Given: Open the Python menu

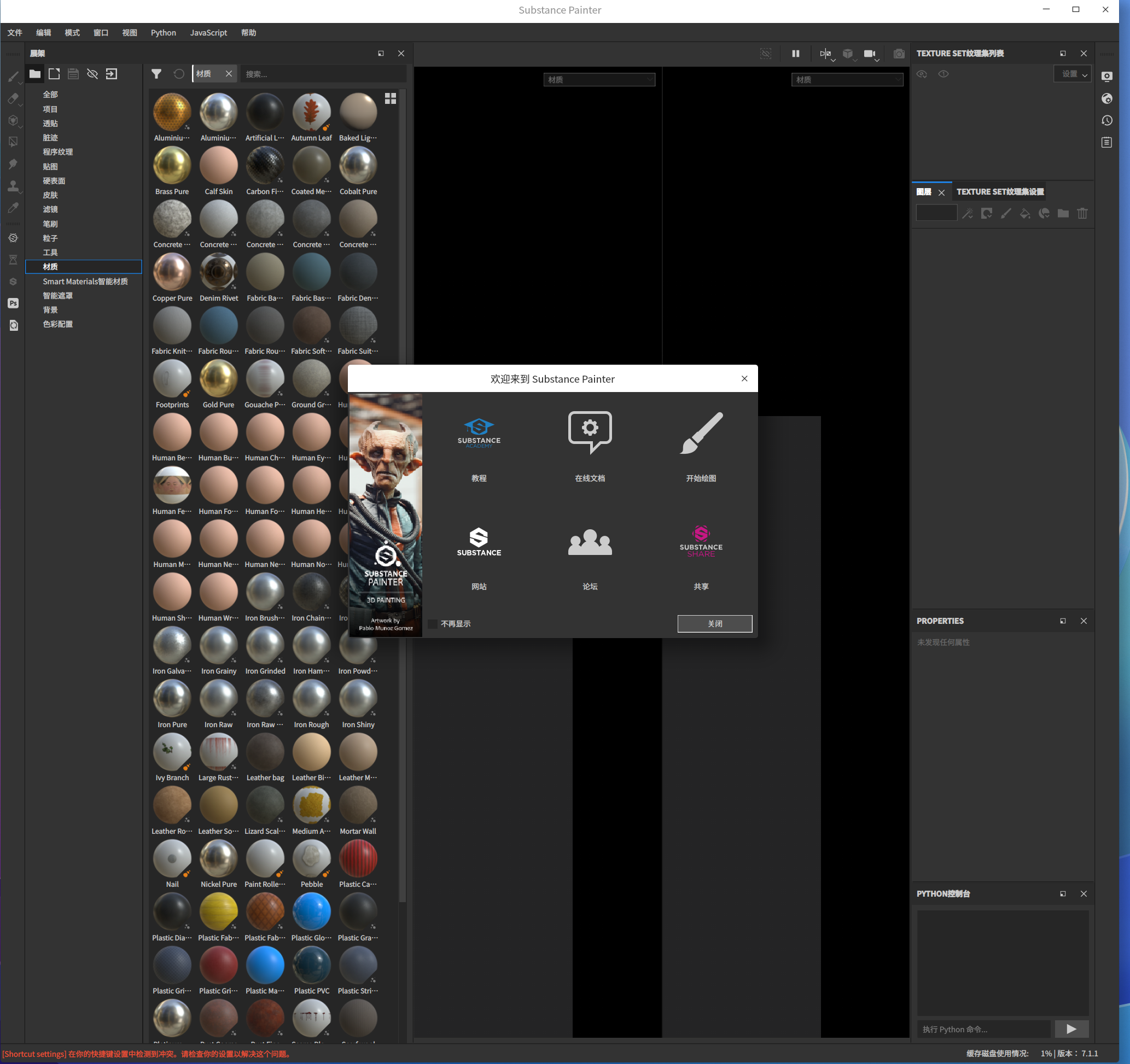Looking at the screenshot, I should (163, 32).
